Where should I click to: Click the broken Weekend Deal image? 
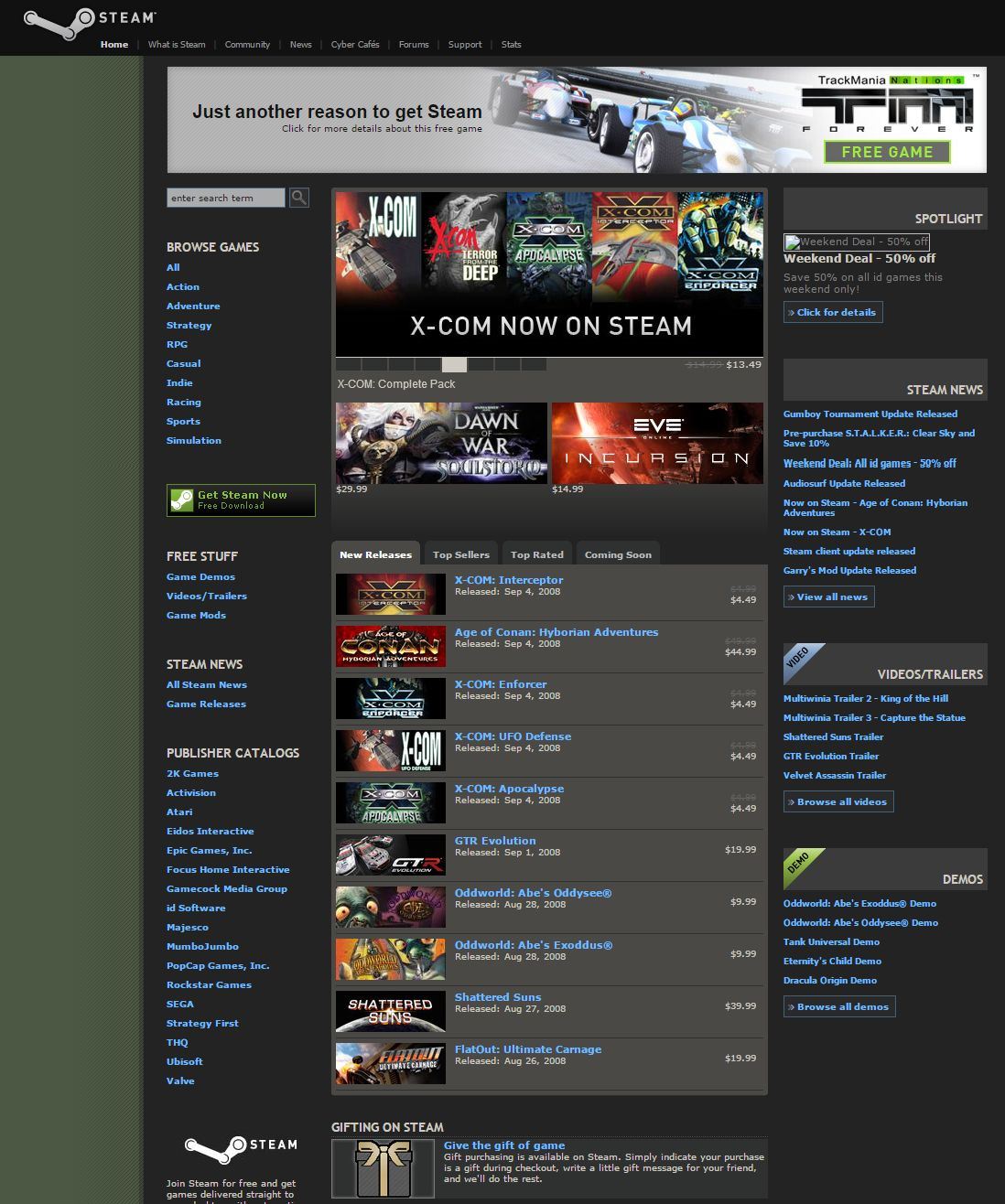pyautogui.click(x=857, y=242)
